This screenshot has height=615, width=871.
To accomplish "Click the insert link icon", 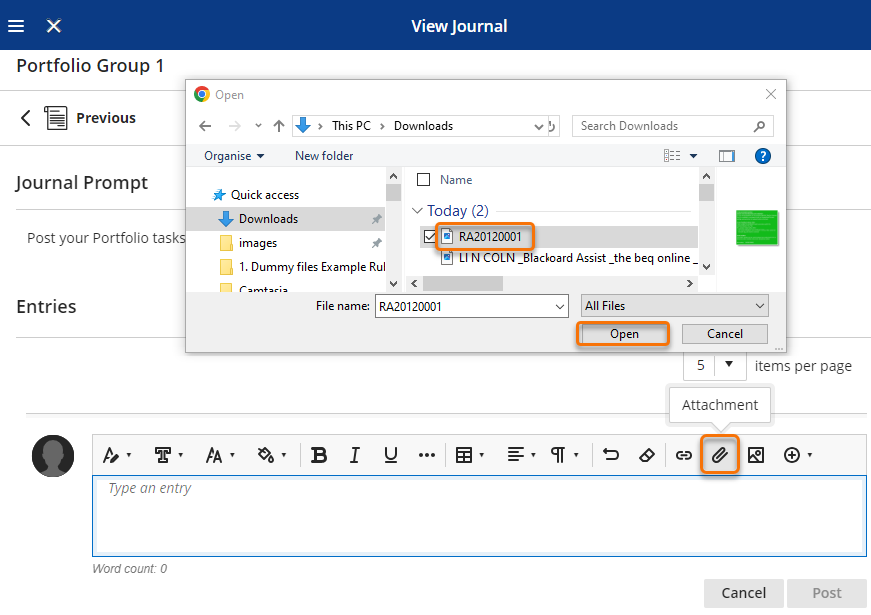I will click(x=683, y=455).
